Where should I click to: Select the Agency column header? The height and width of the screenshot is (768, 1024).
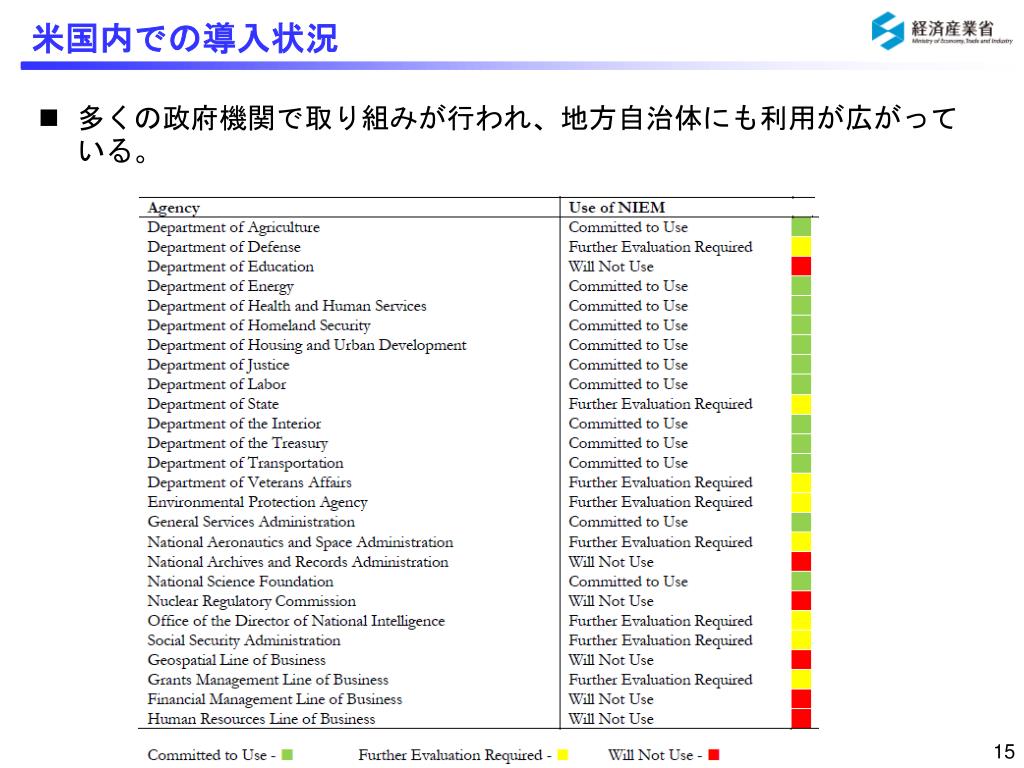point(174,208)
